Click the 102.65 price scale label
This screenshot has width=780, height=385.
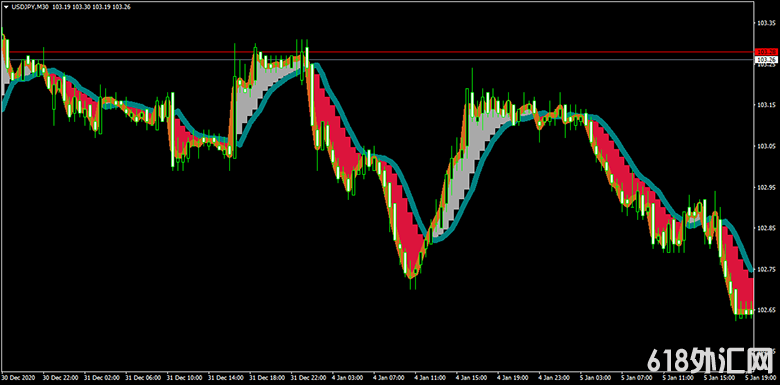766,310
